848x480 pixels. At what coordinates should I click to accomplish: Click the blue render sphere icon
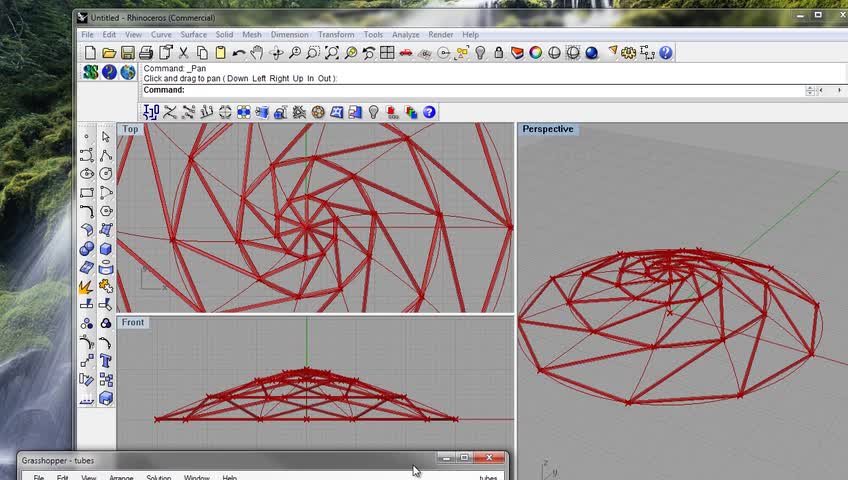click(x=592, y=52)
